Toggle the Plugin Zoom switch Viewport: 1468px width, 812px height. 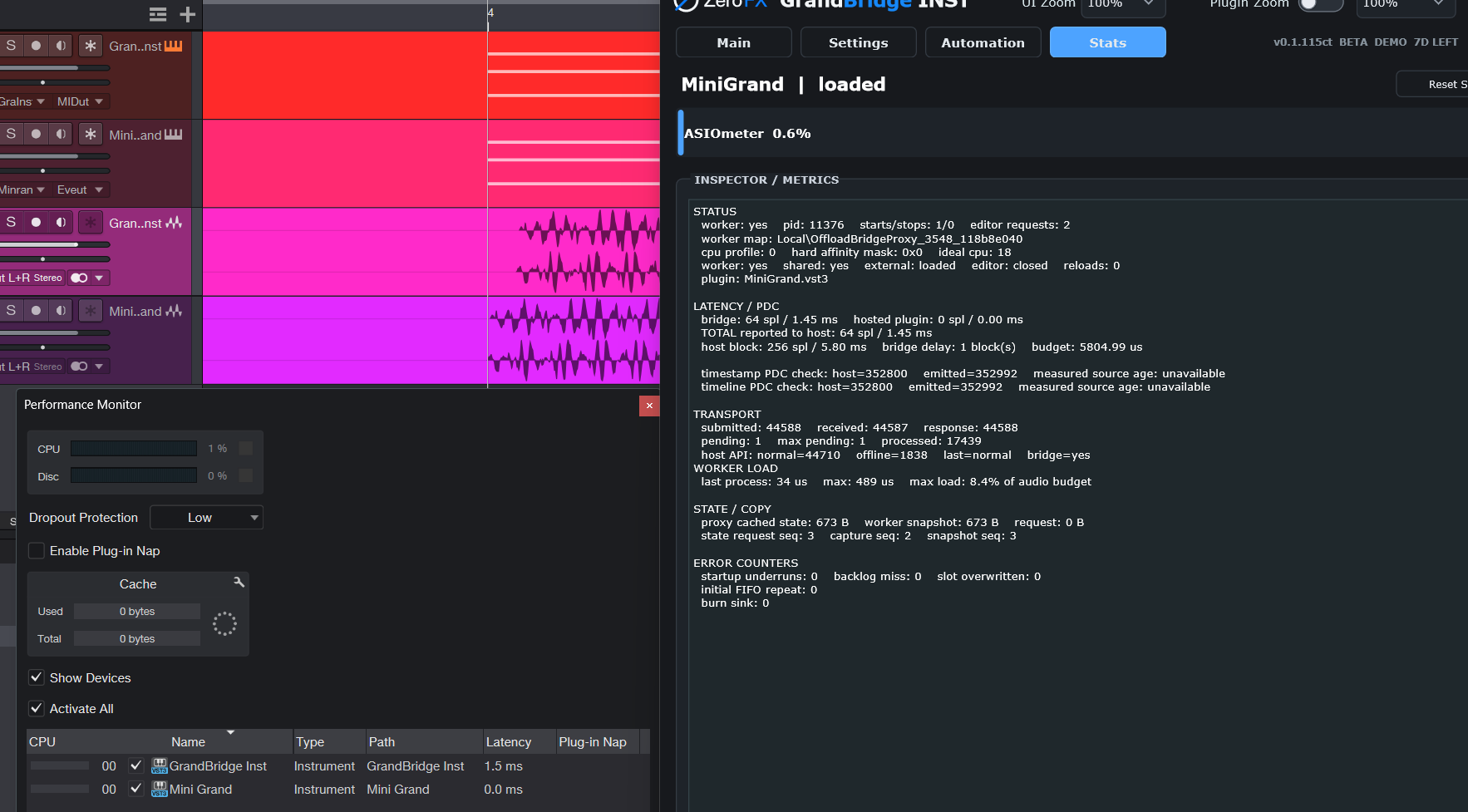click(x=1320, y=3)
